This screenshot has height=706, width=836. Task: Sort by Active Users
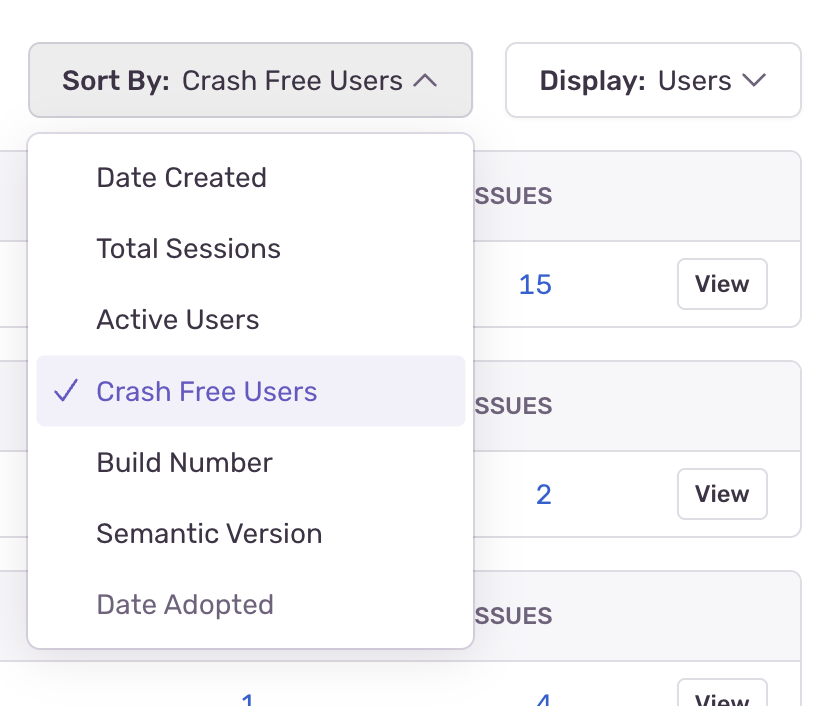tap(177, 320)
